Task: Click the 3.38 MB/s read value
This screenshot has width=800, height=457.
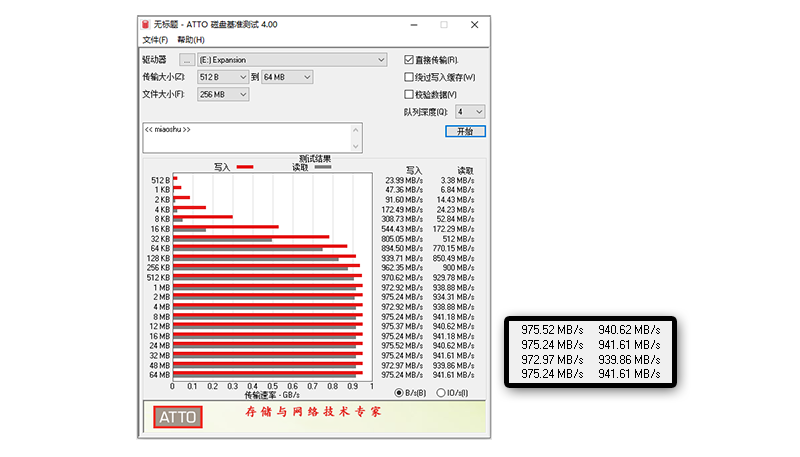Action: click(x=458, y=181)
